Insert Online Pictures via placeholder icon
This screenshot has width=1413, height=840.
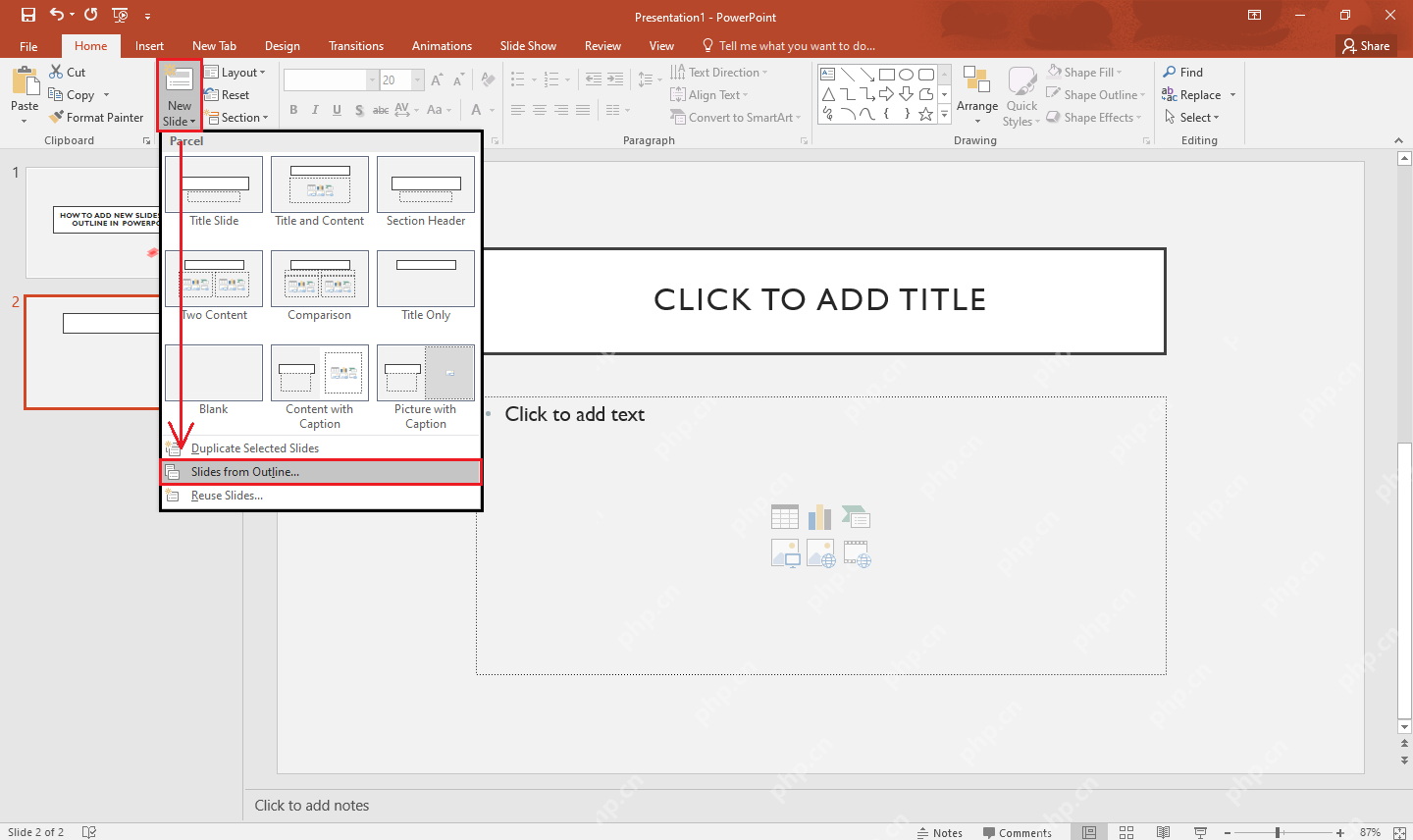820,553
